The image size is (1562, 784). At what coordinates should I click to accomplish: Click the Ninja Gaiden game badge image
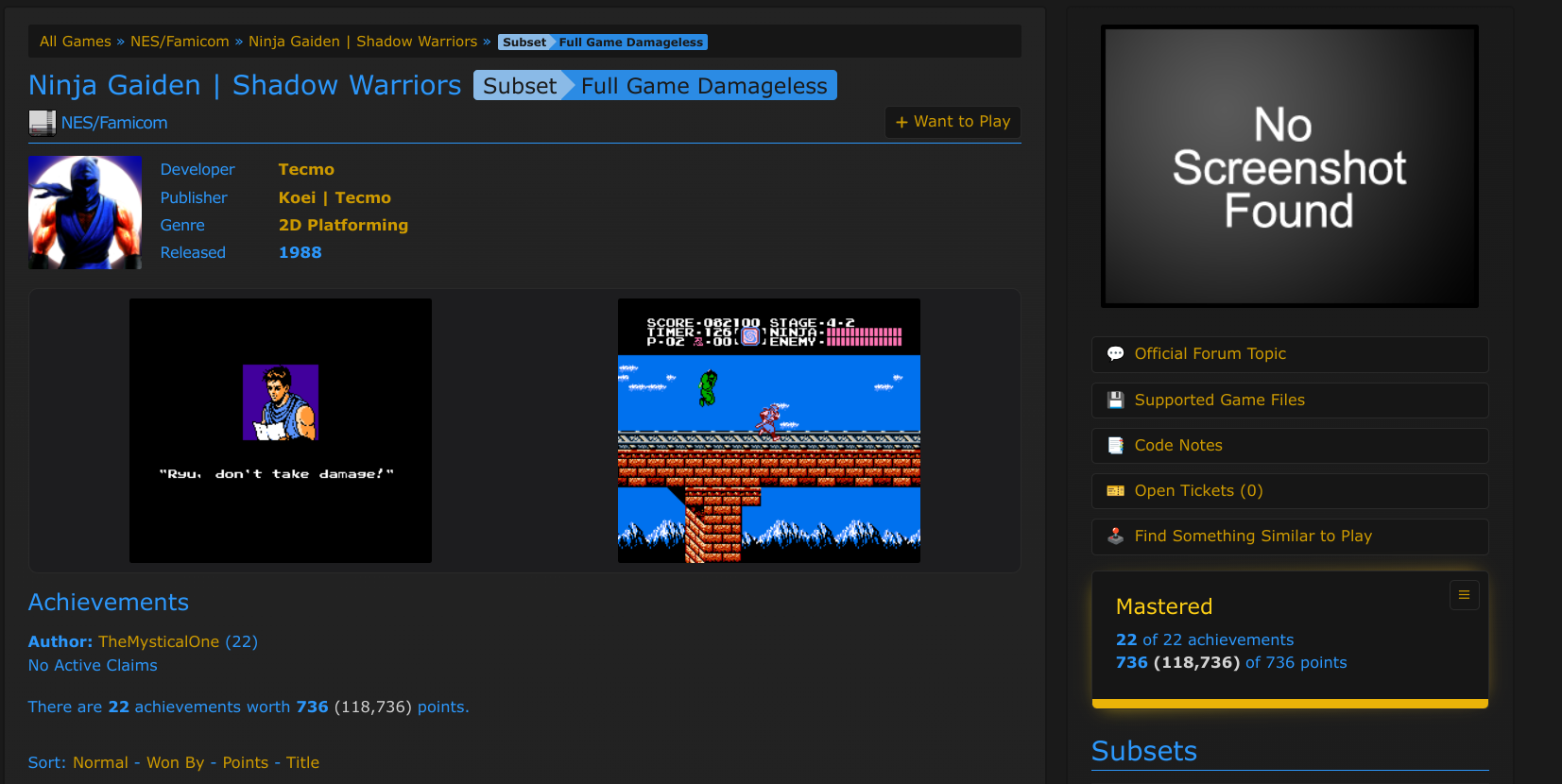(x=85, y=213)
